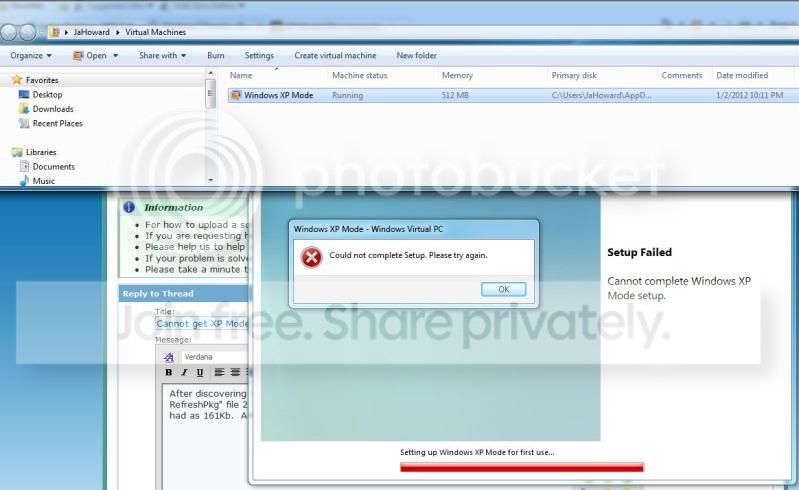Click inside the forum message text area
799x490 pixels.
[x=207, y=438]
